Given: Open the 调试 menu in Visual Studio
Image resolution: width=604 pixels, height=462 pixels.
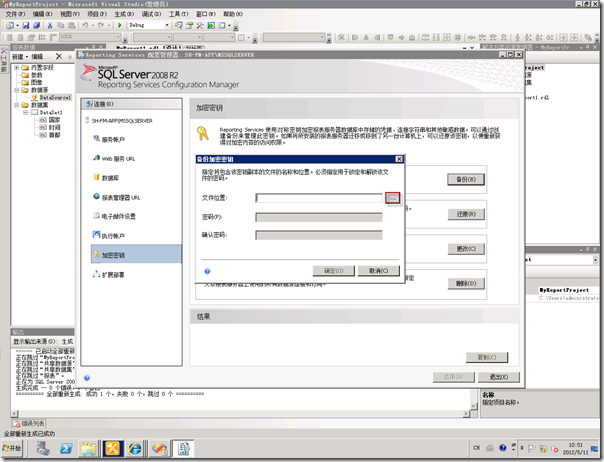Looking at the screenshot, I should [151, 14].
